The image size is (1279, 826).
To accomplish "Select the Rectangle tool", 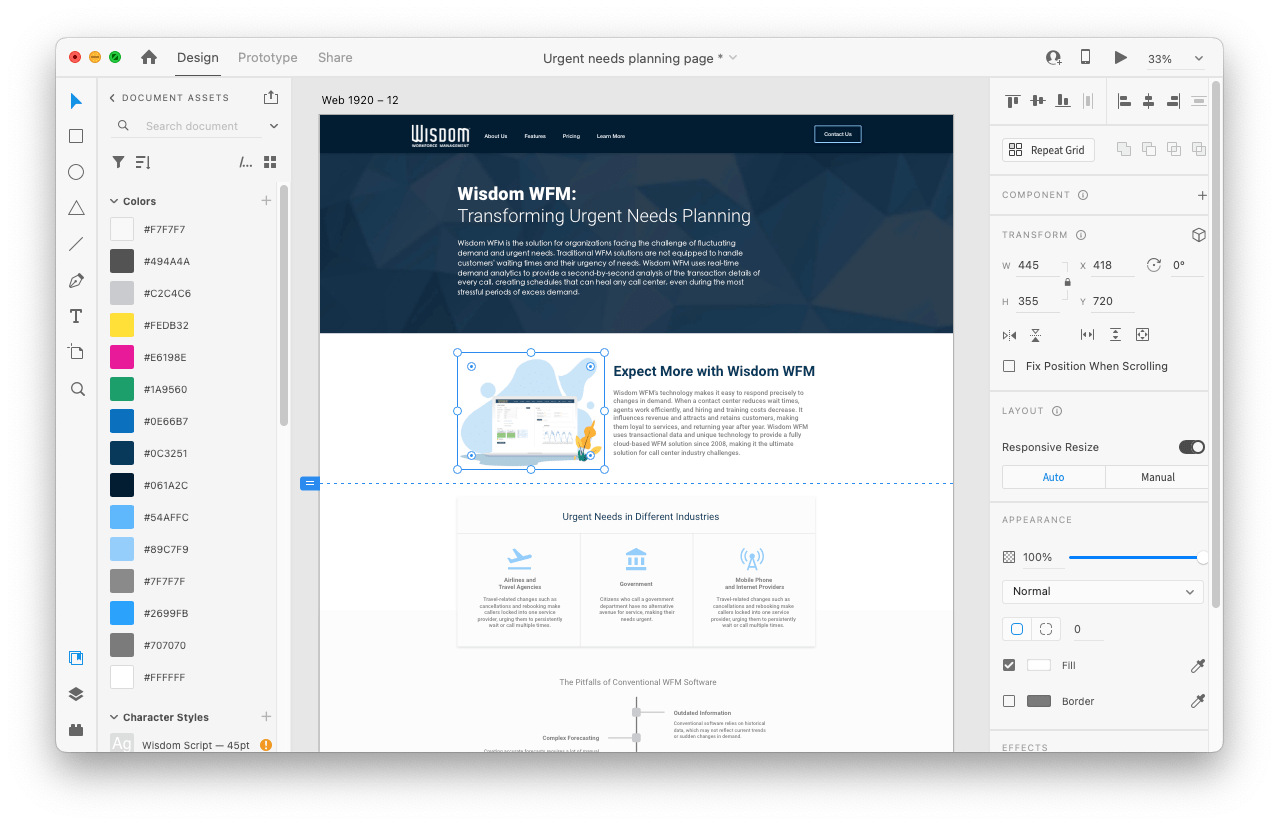I will 76,136.
